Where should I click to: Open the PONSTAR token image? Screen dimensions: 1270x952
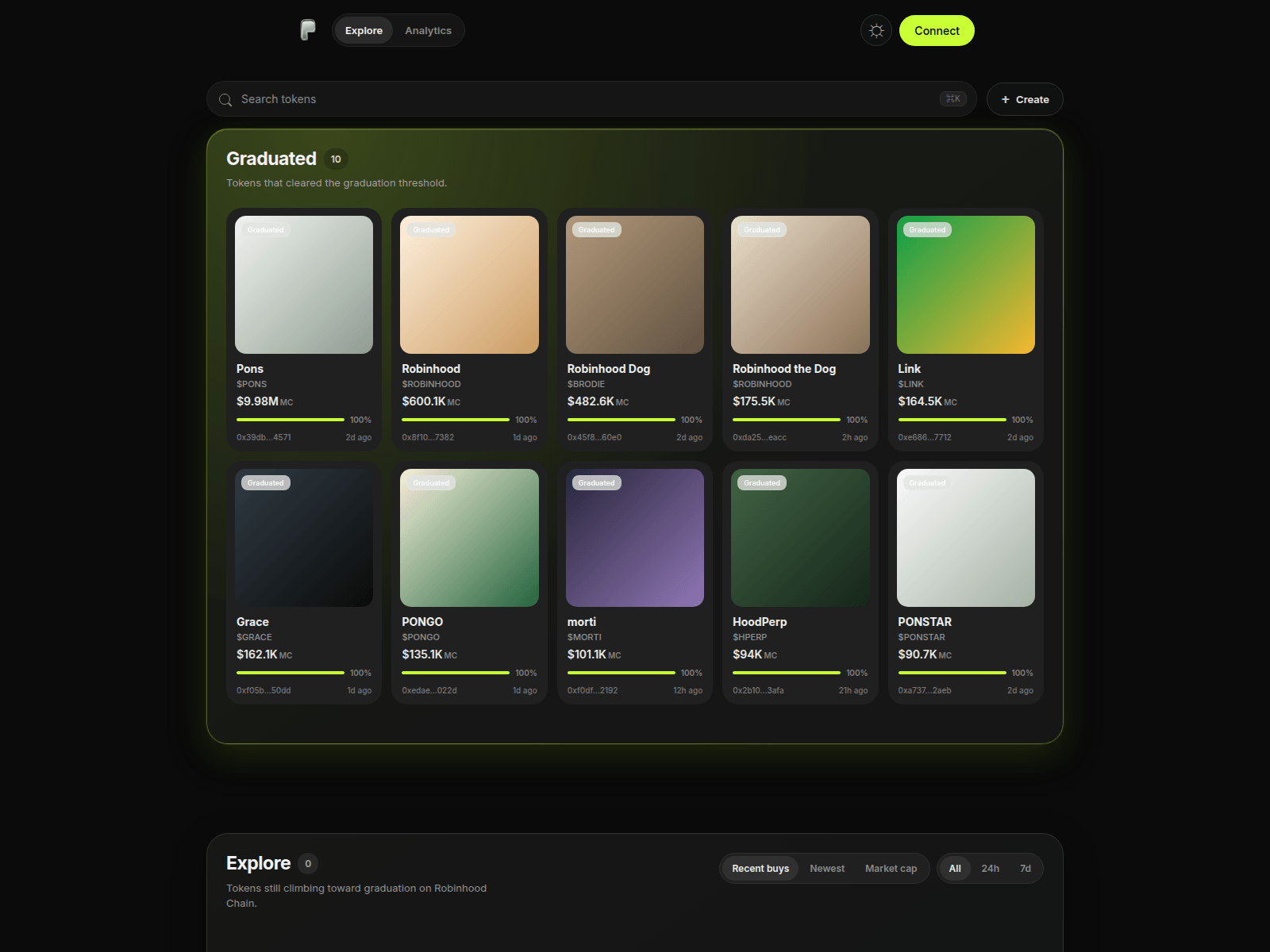(966, 538)
